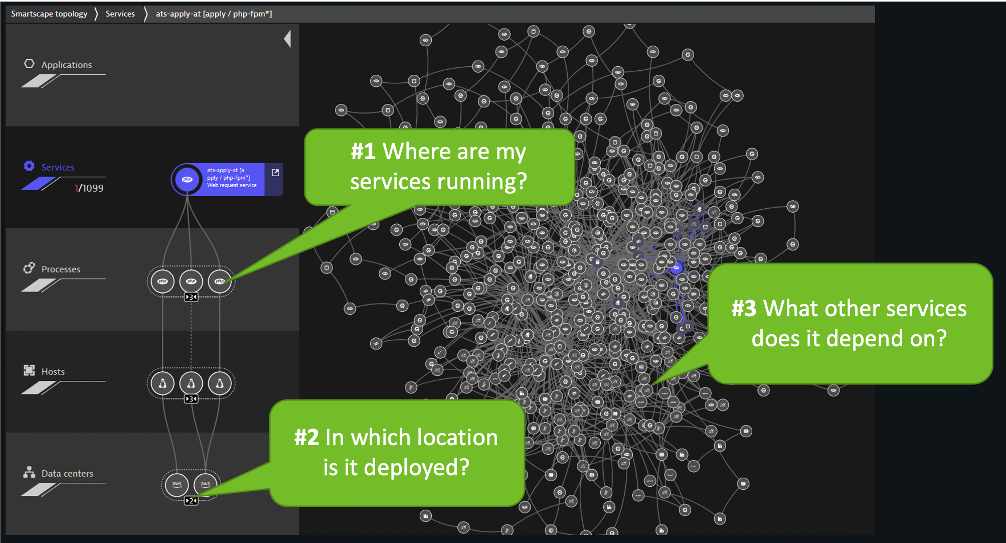Select the leftmost process node
The image size is (1006, 543).
(163, 282)
